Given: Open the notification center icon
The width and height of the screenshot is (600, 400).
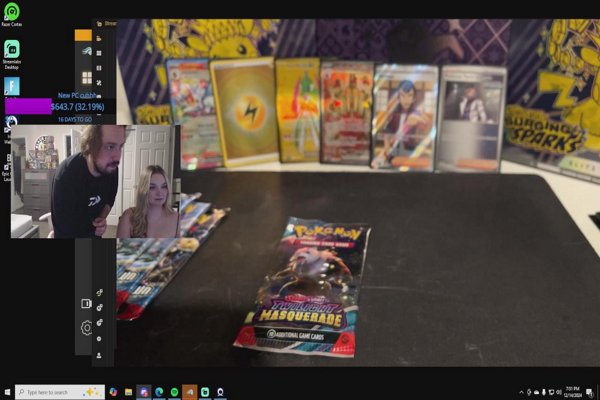Looking at the screenshot, I should pos(590,392).
